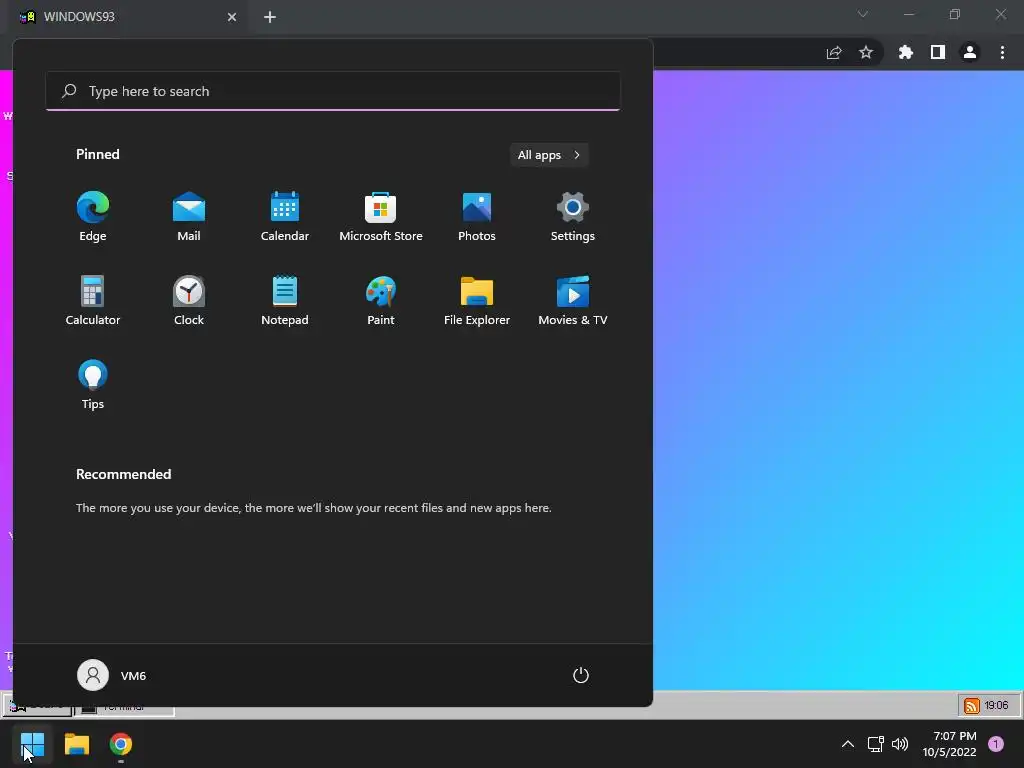The width and height of the screenshot is (1024, 768).
Task: Open the Tips app
Action: [x=93, y=385]
